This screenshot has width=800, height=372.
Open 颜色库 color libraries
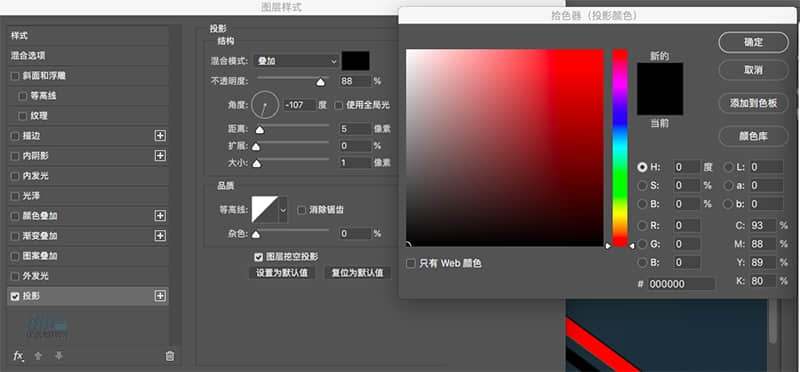754,136
